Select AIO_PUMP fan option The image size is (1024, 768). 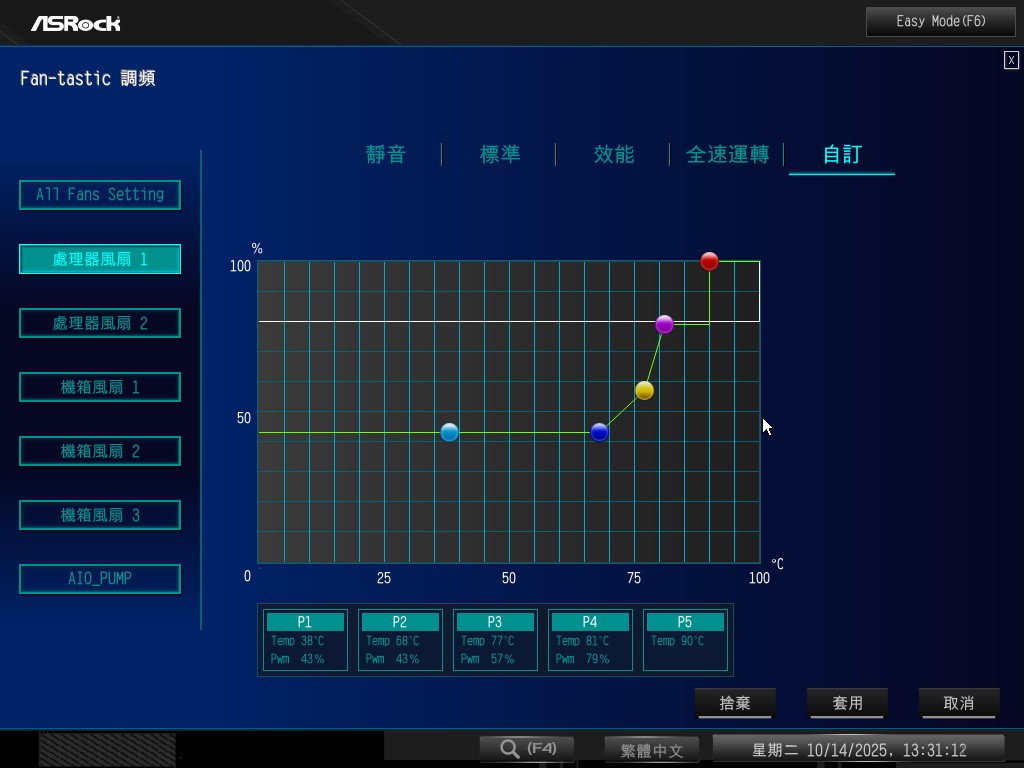100,579
